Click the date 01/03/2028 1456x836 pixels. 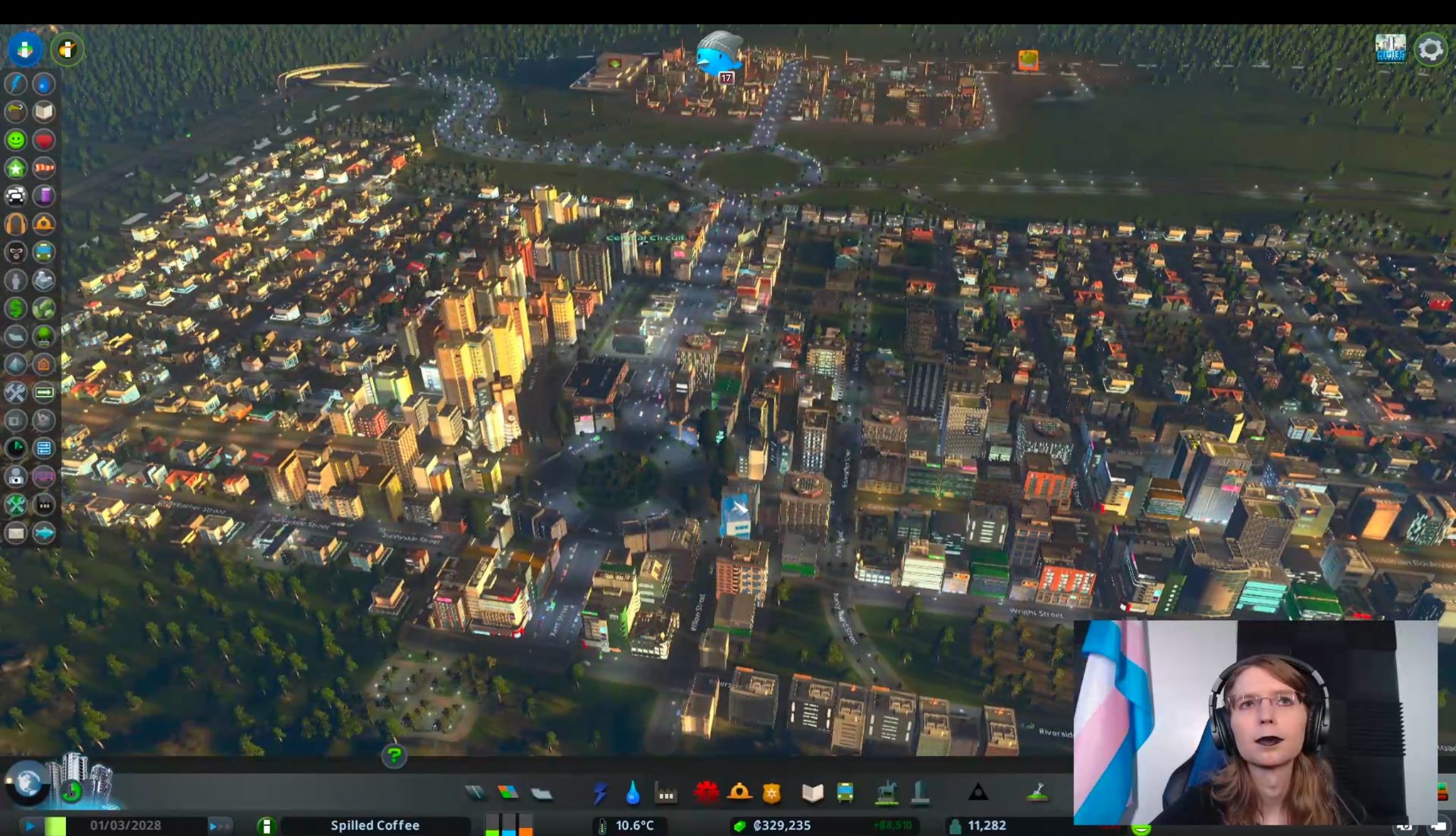click(126, 825)
